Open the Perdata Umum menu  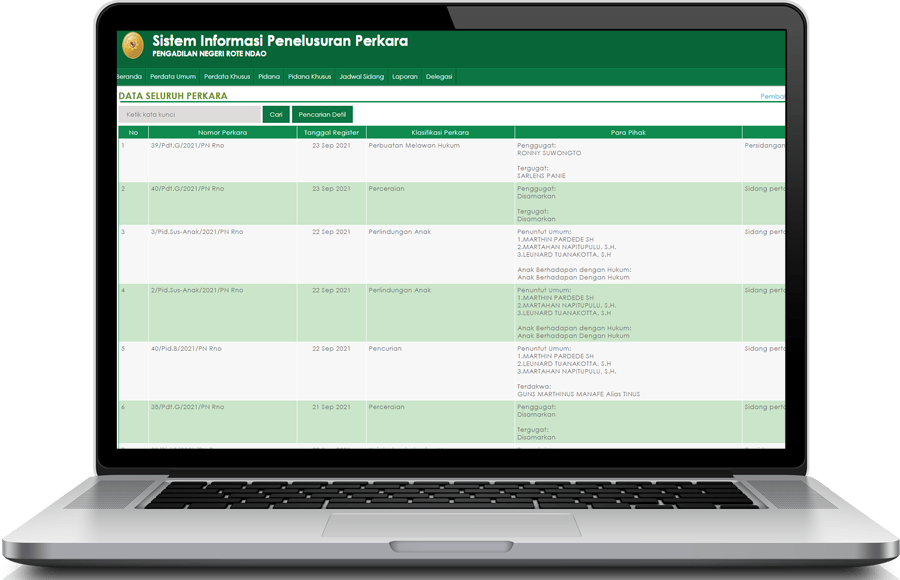pos(173,76)
